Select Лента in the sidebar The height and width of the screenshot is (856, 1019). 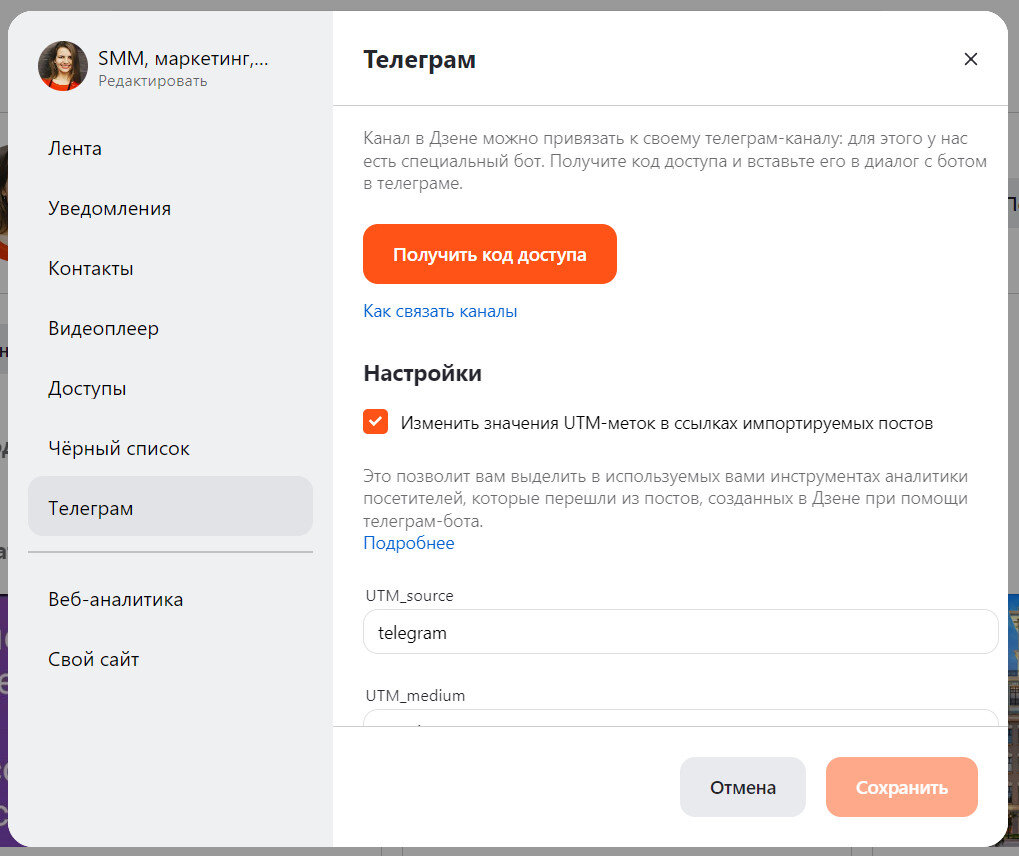point(74,148)
